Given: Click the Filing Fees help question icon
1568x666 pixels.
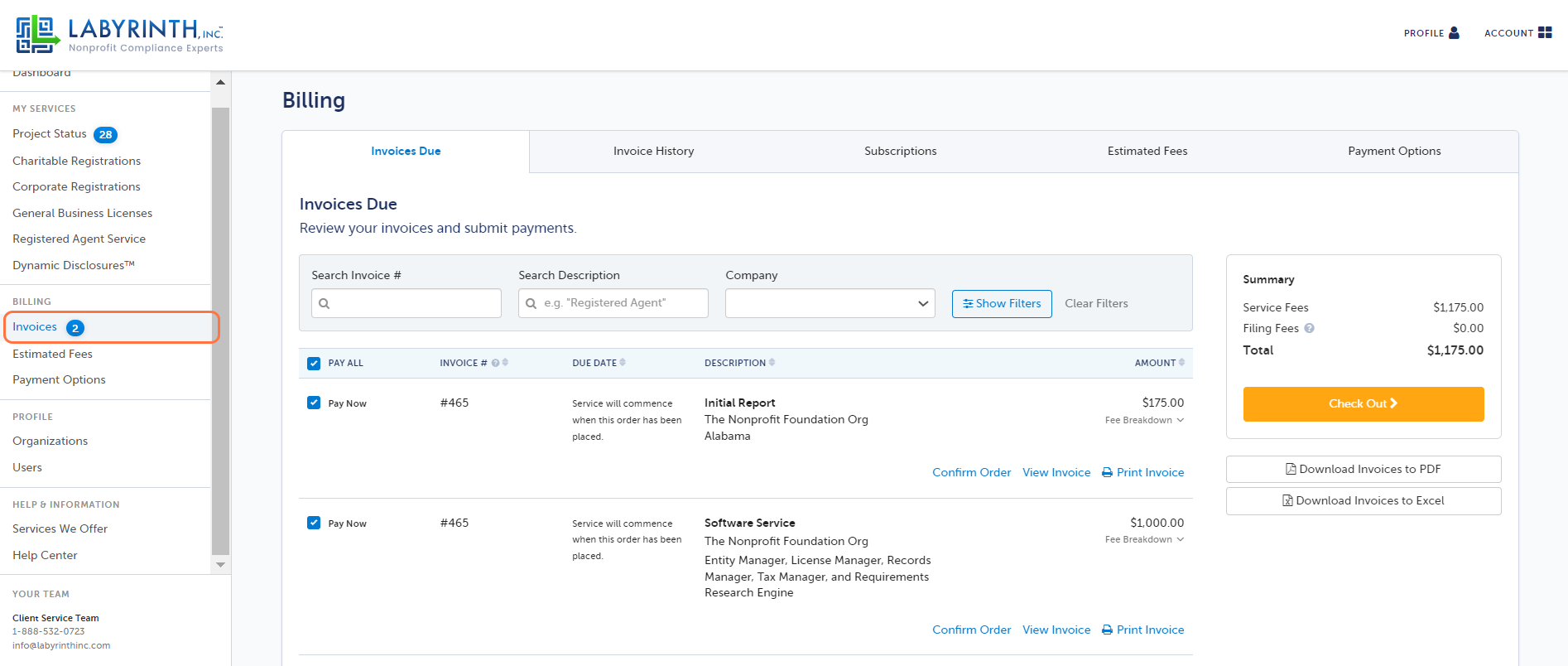Looking at the screenshot, I should 1309,328.
